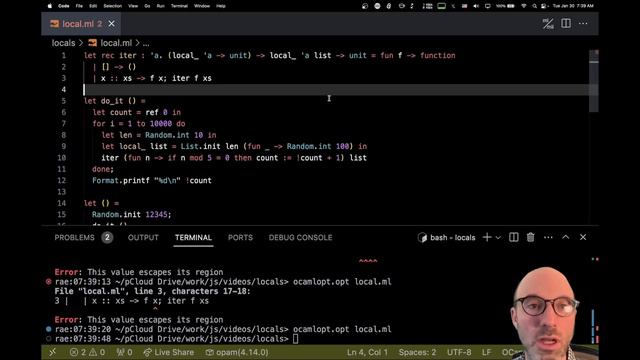Click the locals breadcrumb folder

click(63, 43)
